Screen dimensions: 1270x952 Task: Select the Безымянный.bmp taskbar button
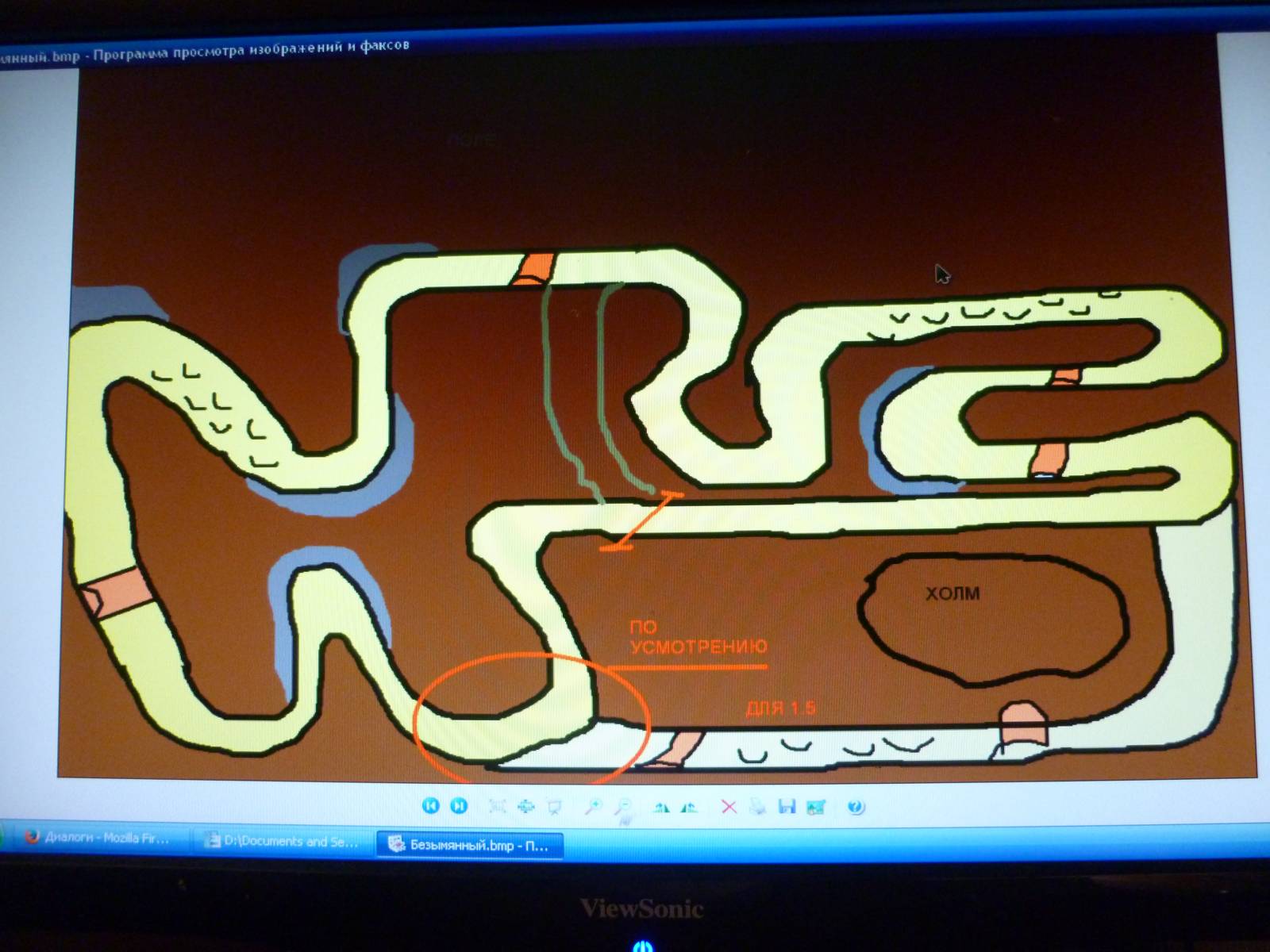pyautogui.click(x=469, y=845)
